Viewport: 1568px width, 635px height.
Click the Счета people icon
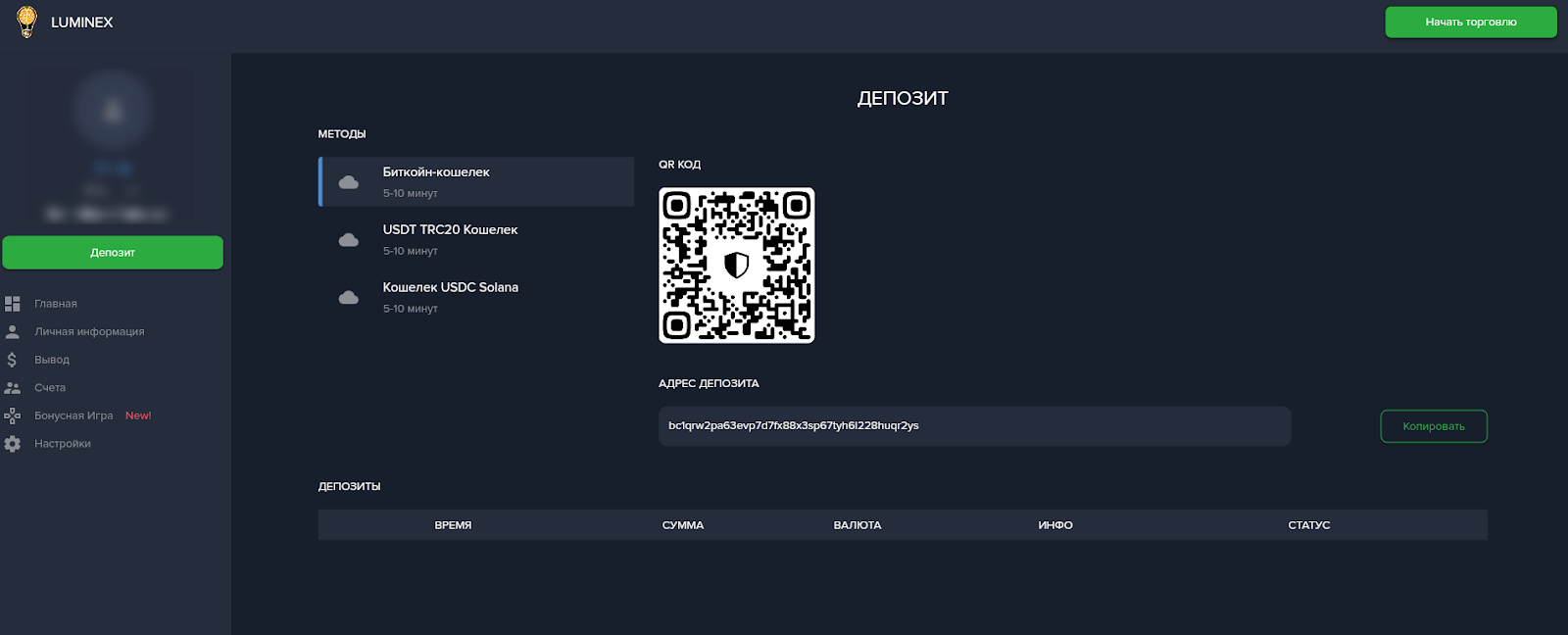pos(13,388)
